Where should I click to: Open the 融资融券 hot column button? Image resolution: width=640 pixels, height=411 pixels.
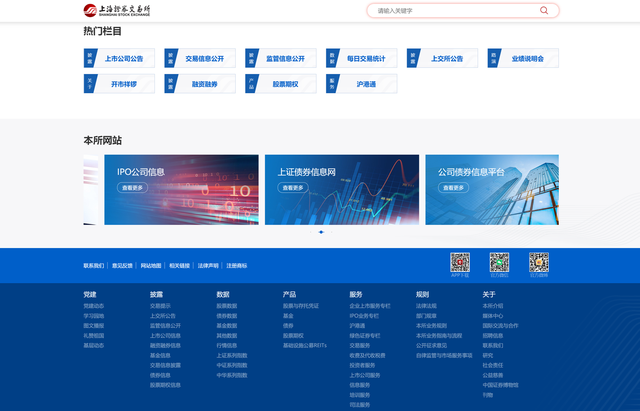pyautogui.click(x=200, y=84)
